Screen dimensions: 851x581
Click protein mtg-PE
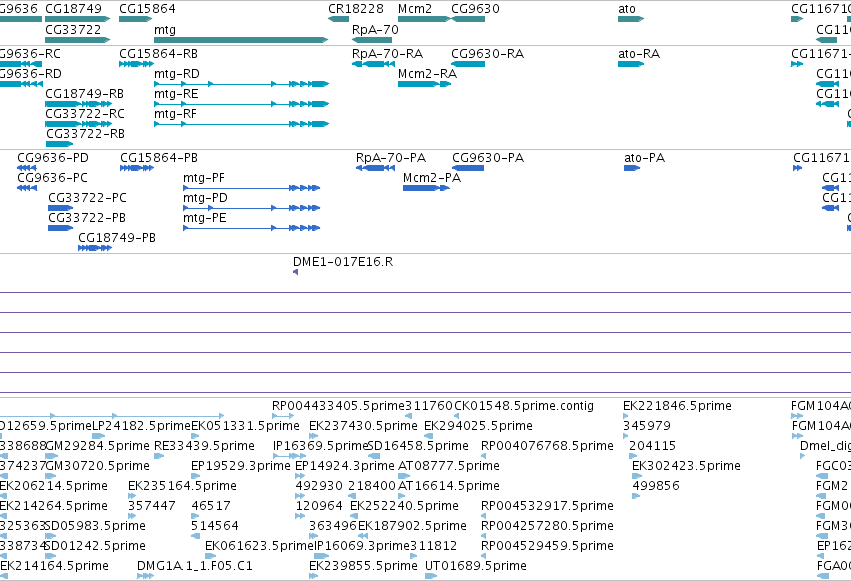(251, 228)
